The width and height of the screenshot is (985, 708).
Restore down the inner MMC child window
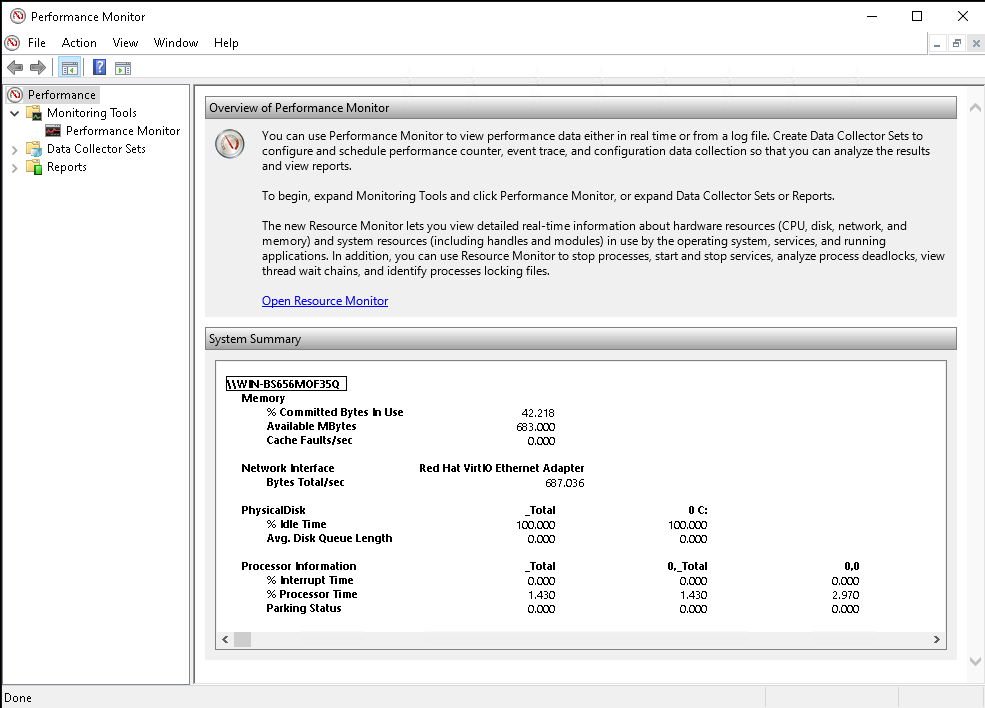[956, 43]
